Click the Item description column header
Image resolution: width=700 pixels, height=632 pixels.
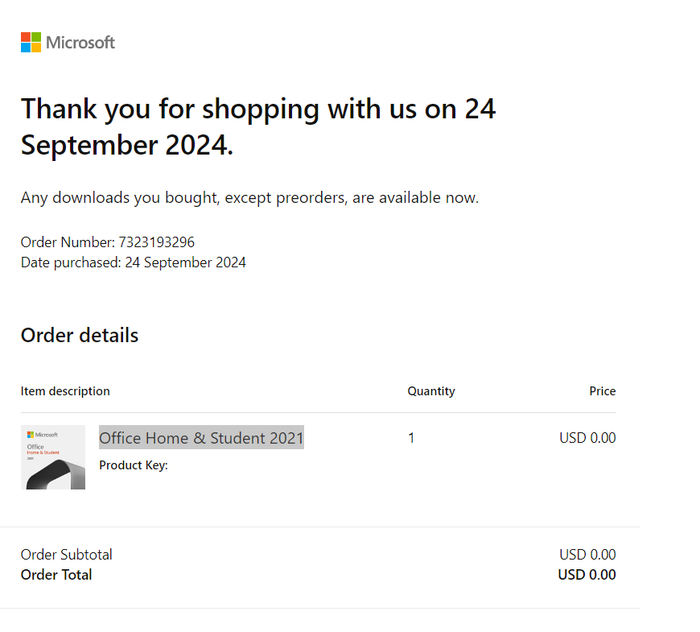coord(65,391)
